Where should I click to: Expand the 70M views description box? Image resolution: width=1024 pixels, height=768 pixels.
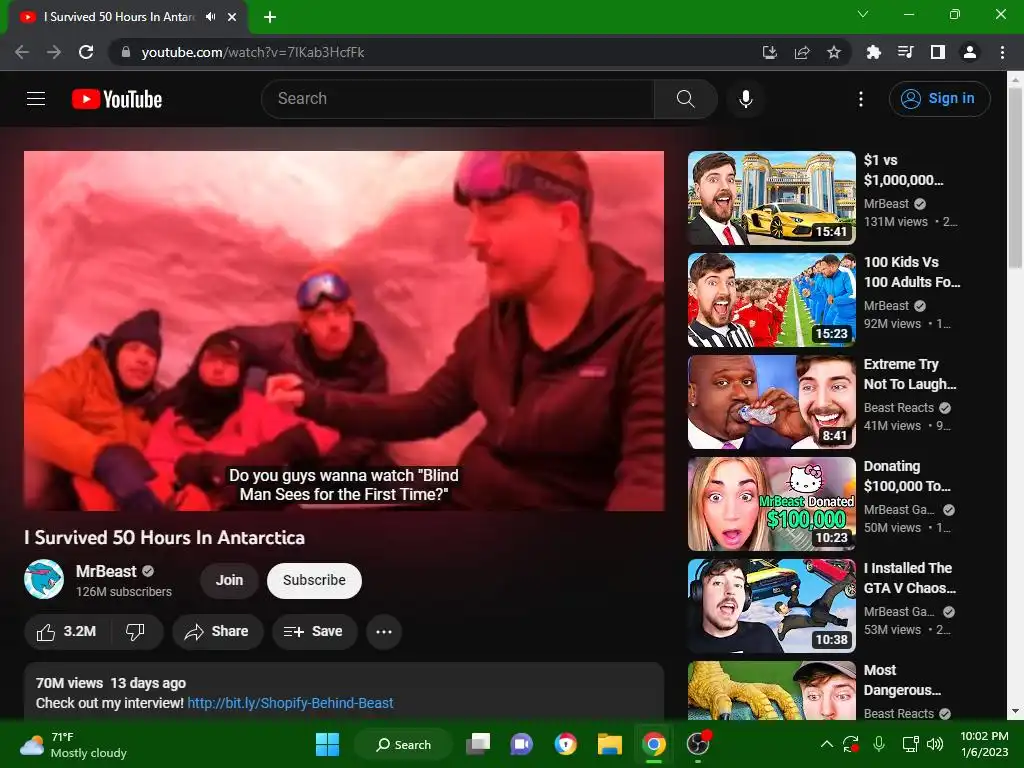pos(344,692)
